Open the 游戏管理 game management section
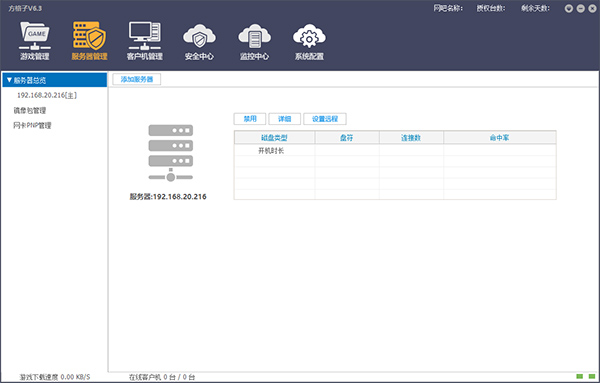The image size is (600, 383). coord(35,41)
